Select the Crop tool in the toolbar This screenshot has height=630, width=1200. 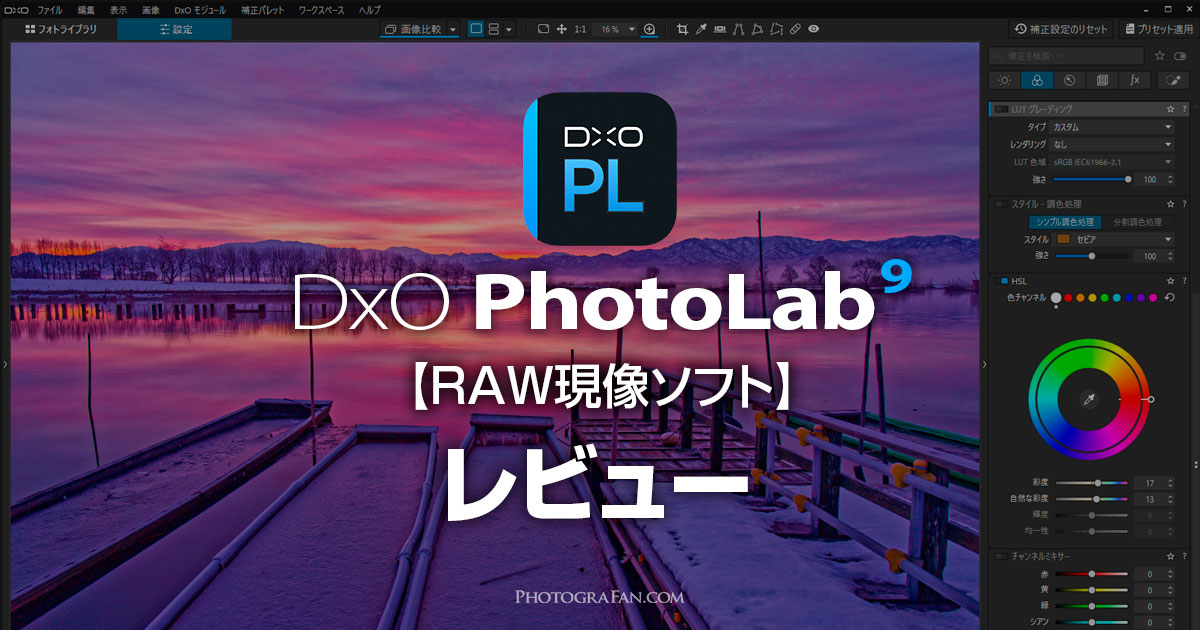coord(682,29)
